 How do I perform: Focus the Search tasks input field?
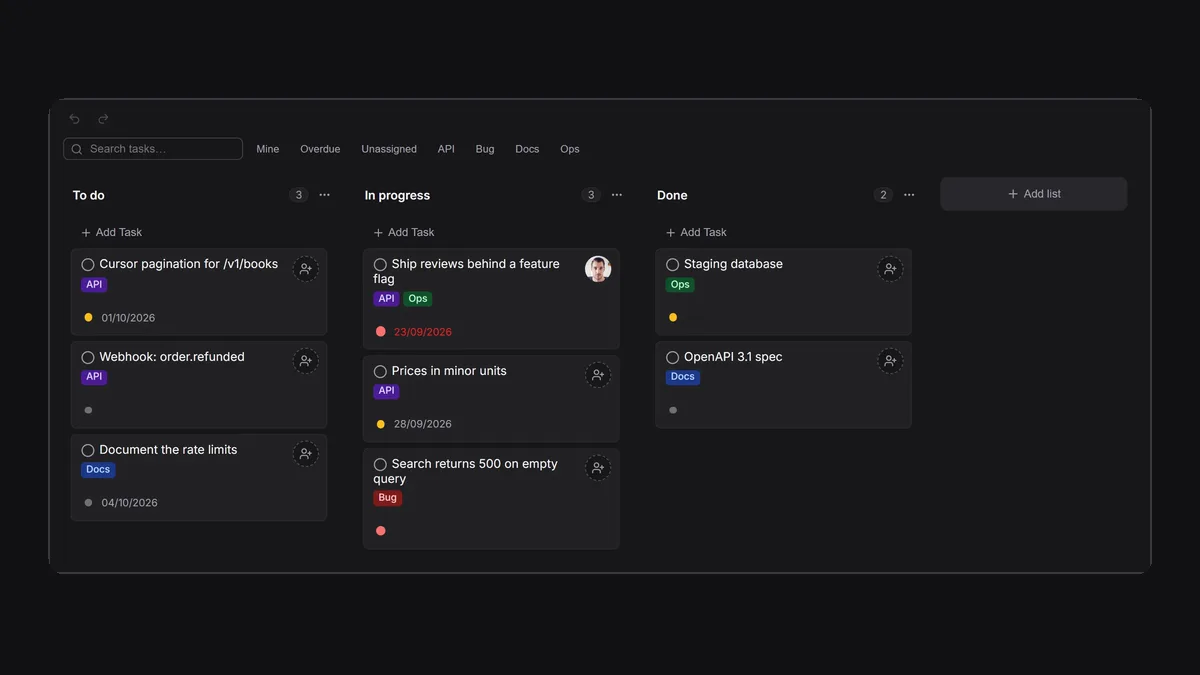(x=153, y=149)
